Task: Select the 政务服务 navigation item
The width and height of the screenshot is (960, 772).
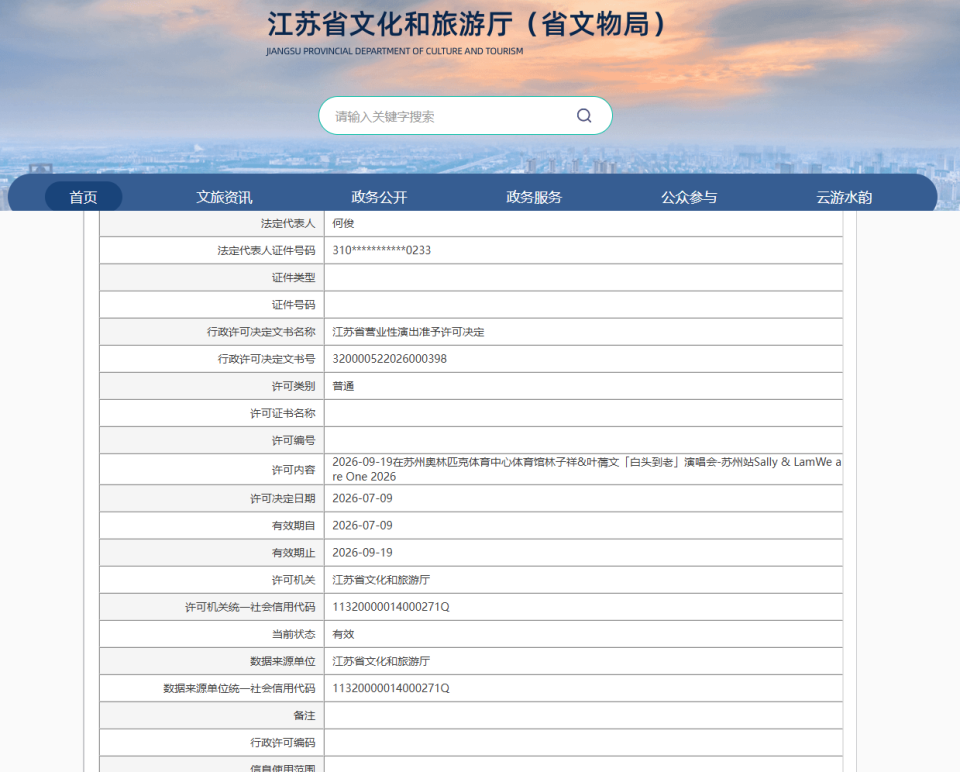Action: [534, 197]
